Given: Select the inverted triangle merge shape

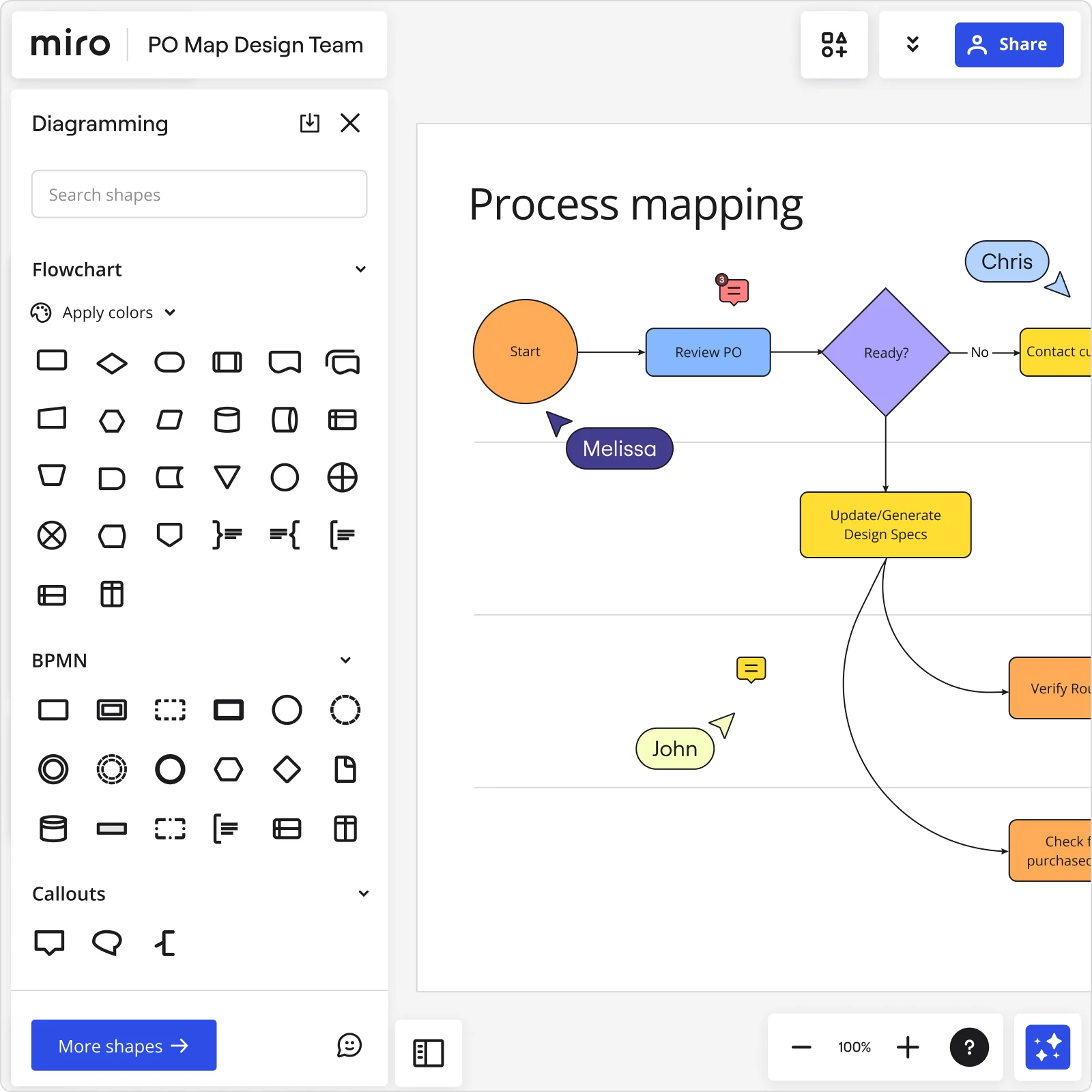Looking at the screenshot, I should click(227, 477).
